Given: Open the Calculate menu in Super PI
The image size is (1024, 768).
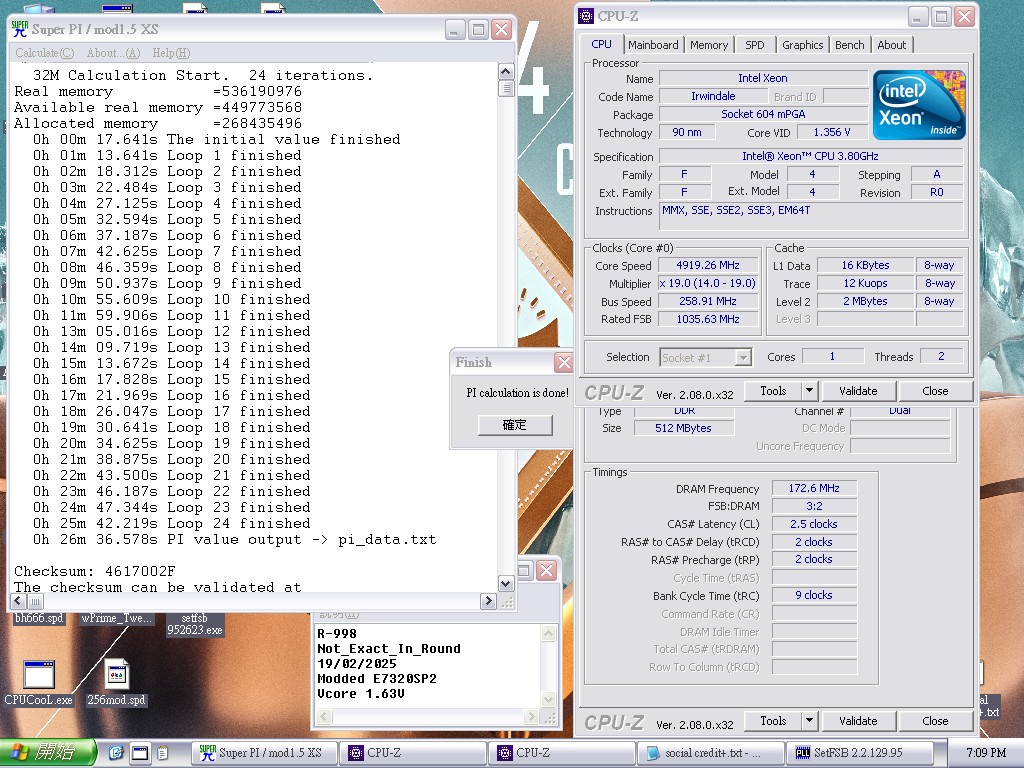Looking at the screenshot, I should tap(44, 53).
